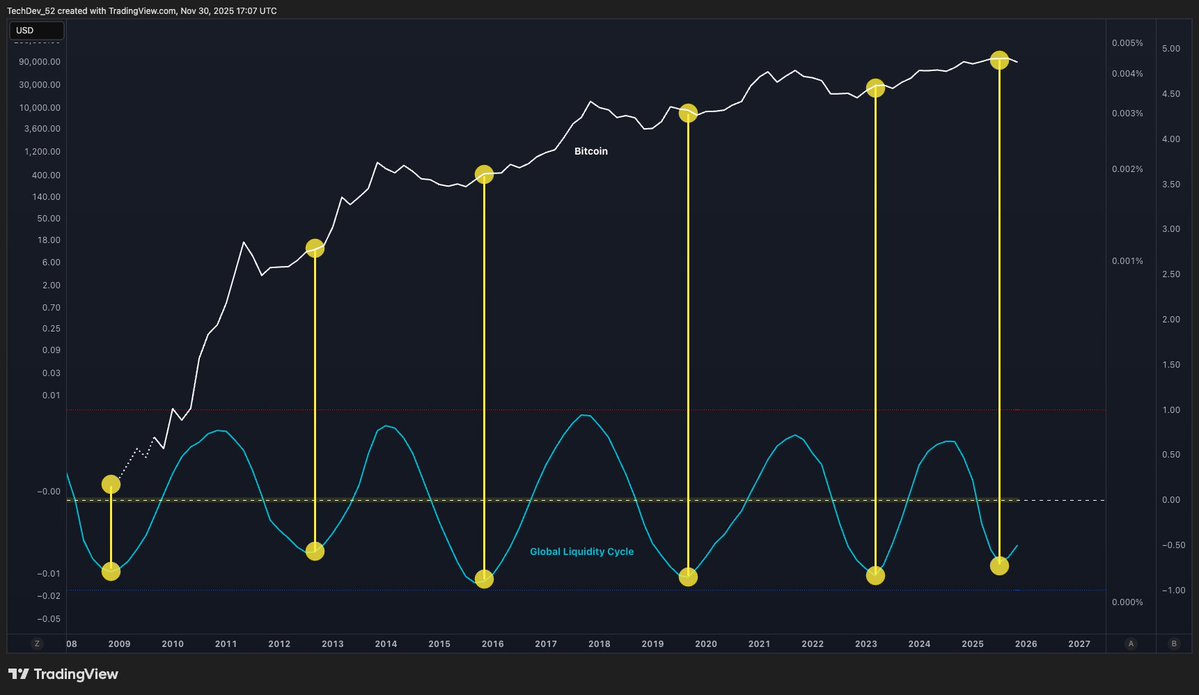Toggle the USD currency display
The height and width of the screenshot is (695, 1199).
pos(36,30)
